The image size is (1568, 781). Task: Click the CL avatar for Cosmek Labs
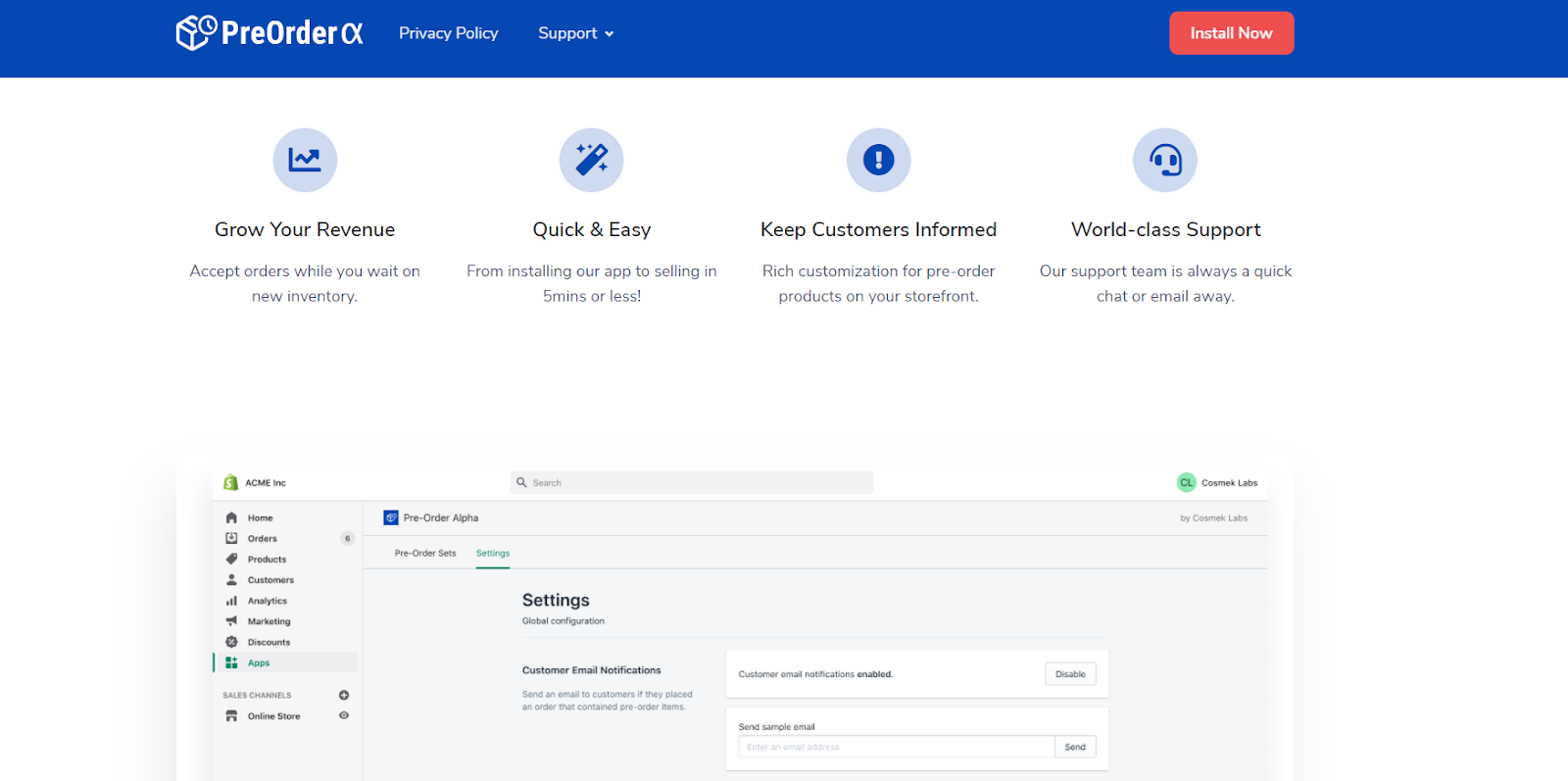point(1187,482)
